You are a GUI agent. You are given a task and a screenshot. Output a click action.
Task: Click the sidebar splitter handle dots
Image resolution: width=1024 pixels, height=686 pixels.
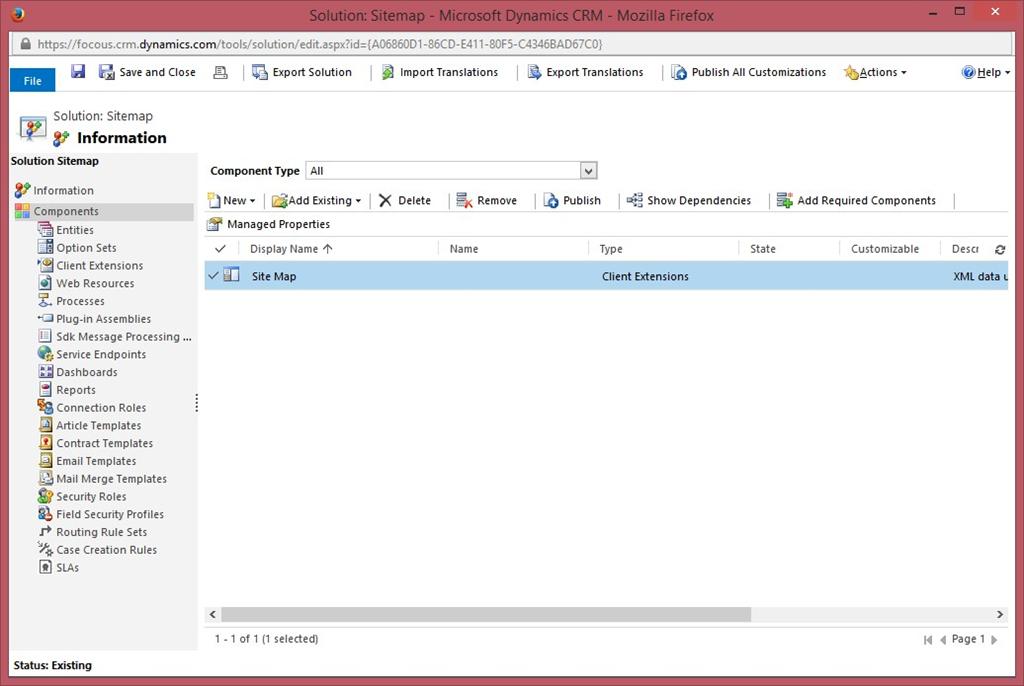tap(197, 403)
